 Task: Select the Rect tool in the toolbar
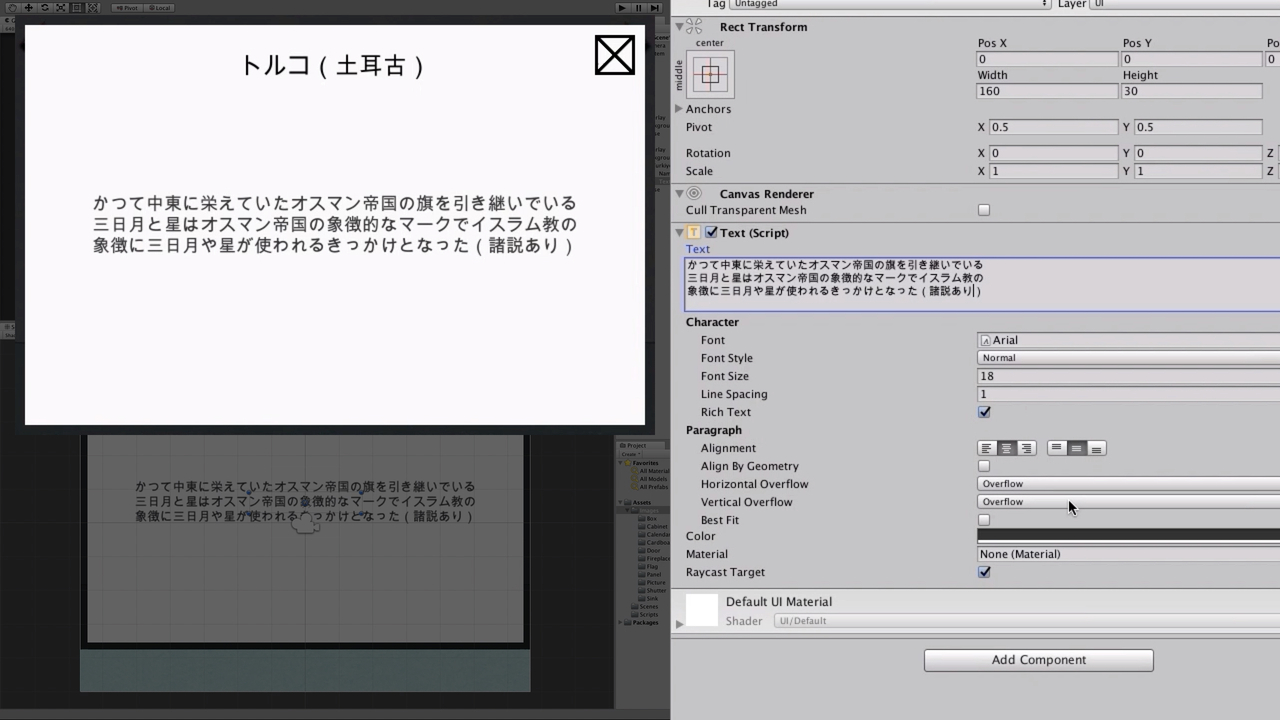[77, 7]
